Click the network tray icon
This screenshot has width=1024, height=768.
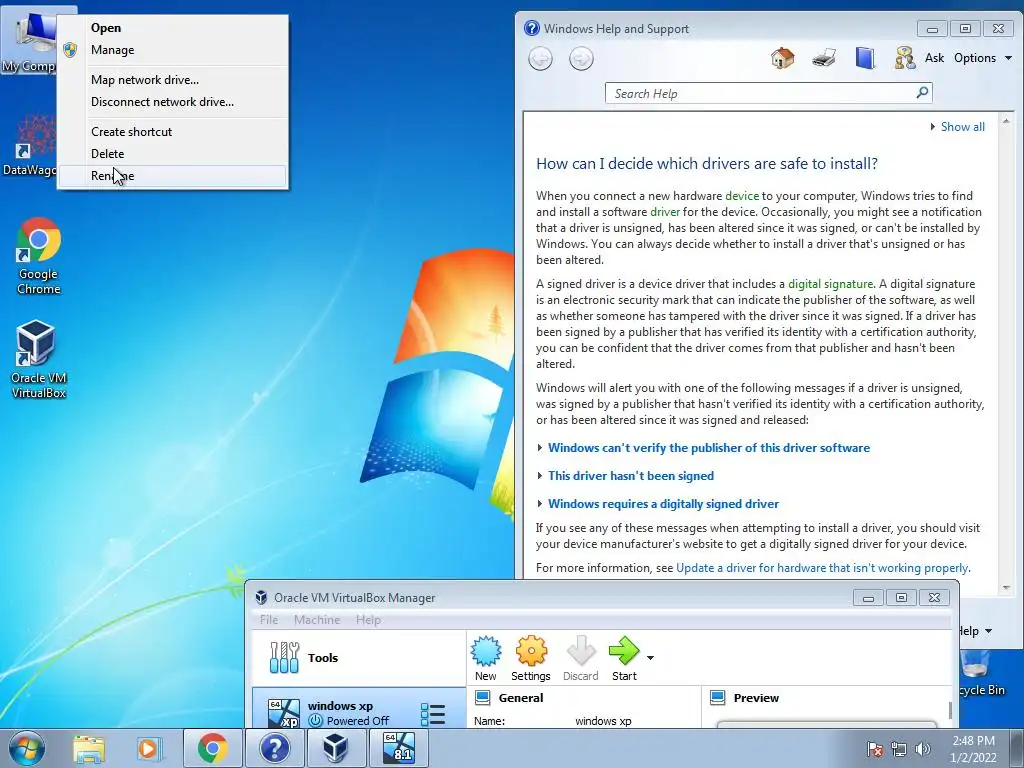(x=899, y=749)
